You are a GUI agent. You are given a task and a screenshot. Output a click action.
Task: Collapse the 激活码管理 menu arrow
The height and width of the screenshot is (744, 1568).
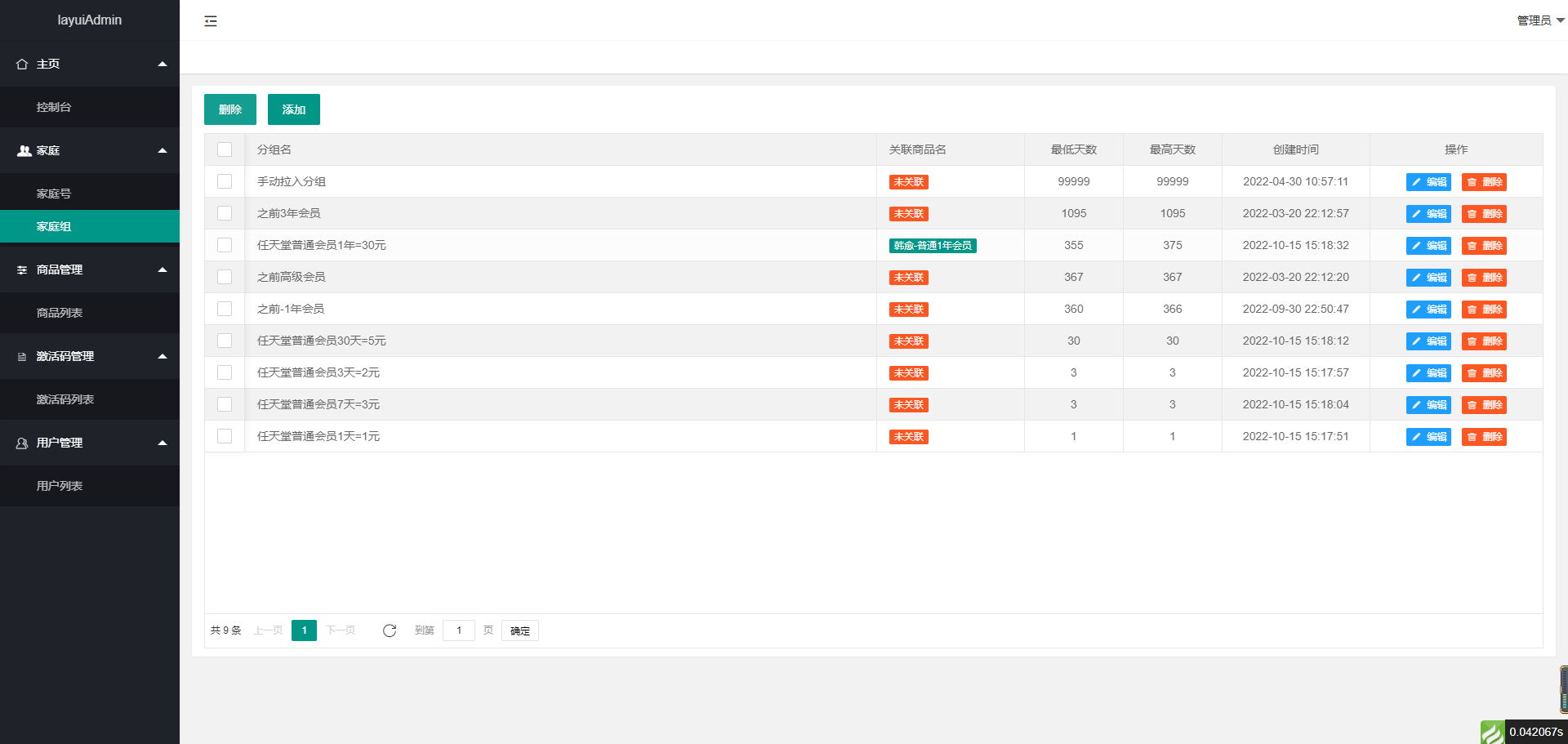point(163,356)
